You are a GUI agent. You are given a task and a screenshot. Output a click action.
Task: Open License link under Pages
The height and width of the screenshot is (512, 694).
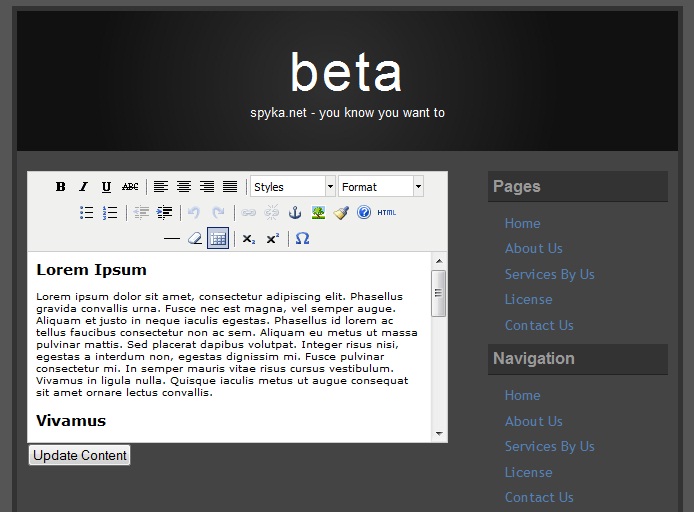click(528, 299)
